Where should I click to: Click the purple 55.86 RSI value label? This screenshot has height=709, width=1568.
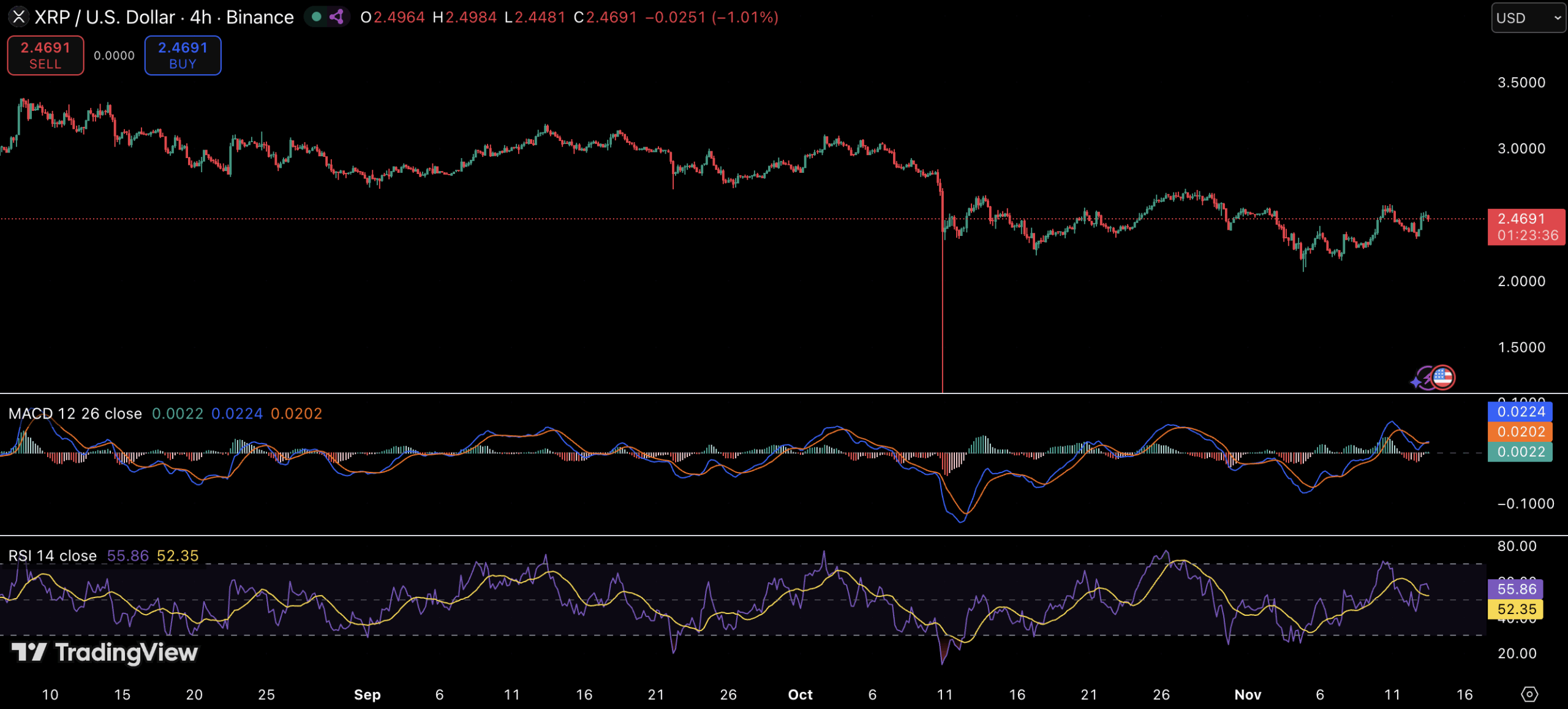[1517, 589]
